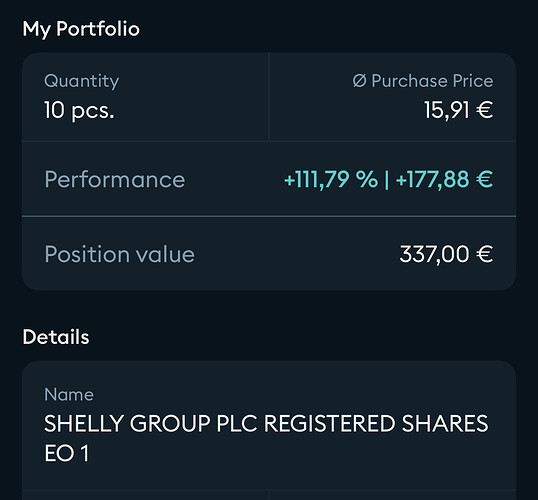Open the Details section heading
Screen dimensions: 538x500
[56, 337]
